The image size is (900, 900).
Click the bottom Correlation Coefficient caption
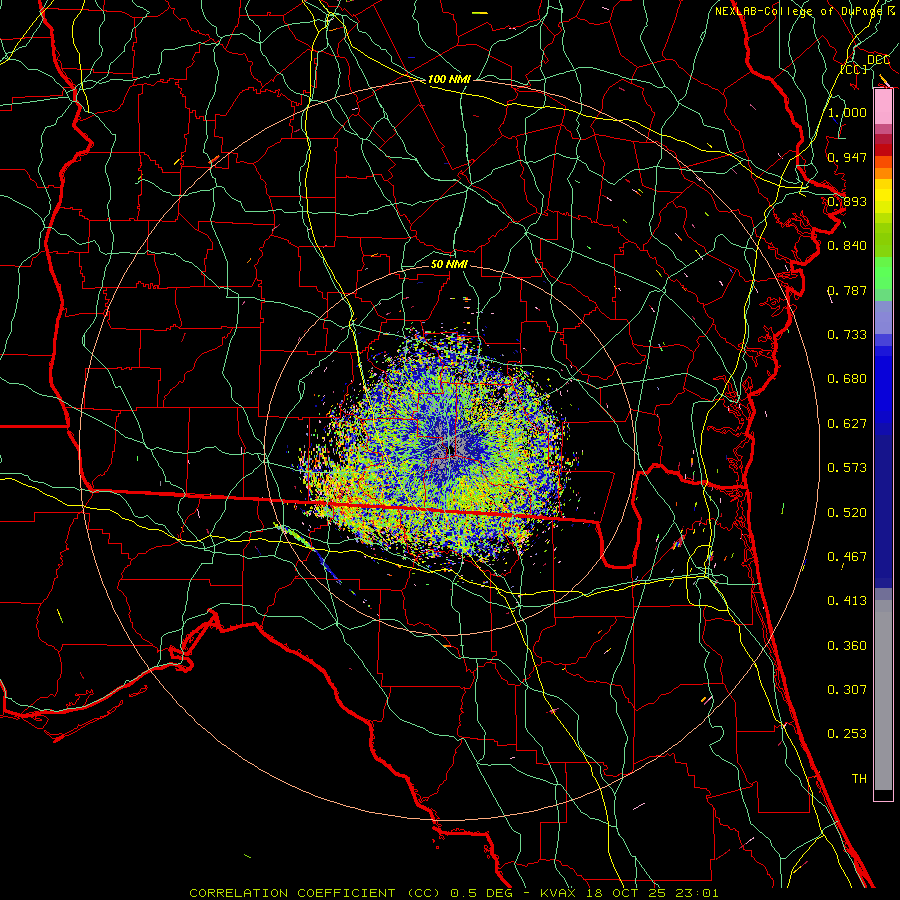coord(453,893)
